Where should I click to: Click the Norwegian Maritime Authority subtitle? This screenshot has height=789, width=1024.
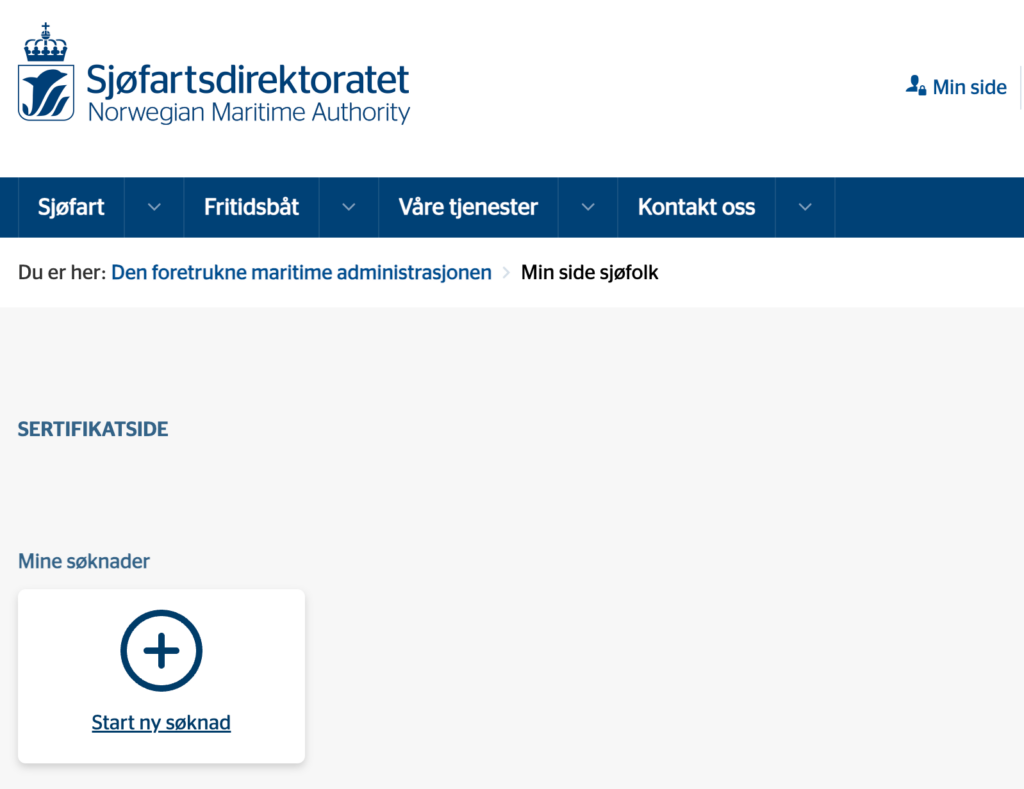tap(249, 112)
